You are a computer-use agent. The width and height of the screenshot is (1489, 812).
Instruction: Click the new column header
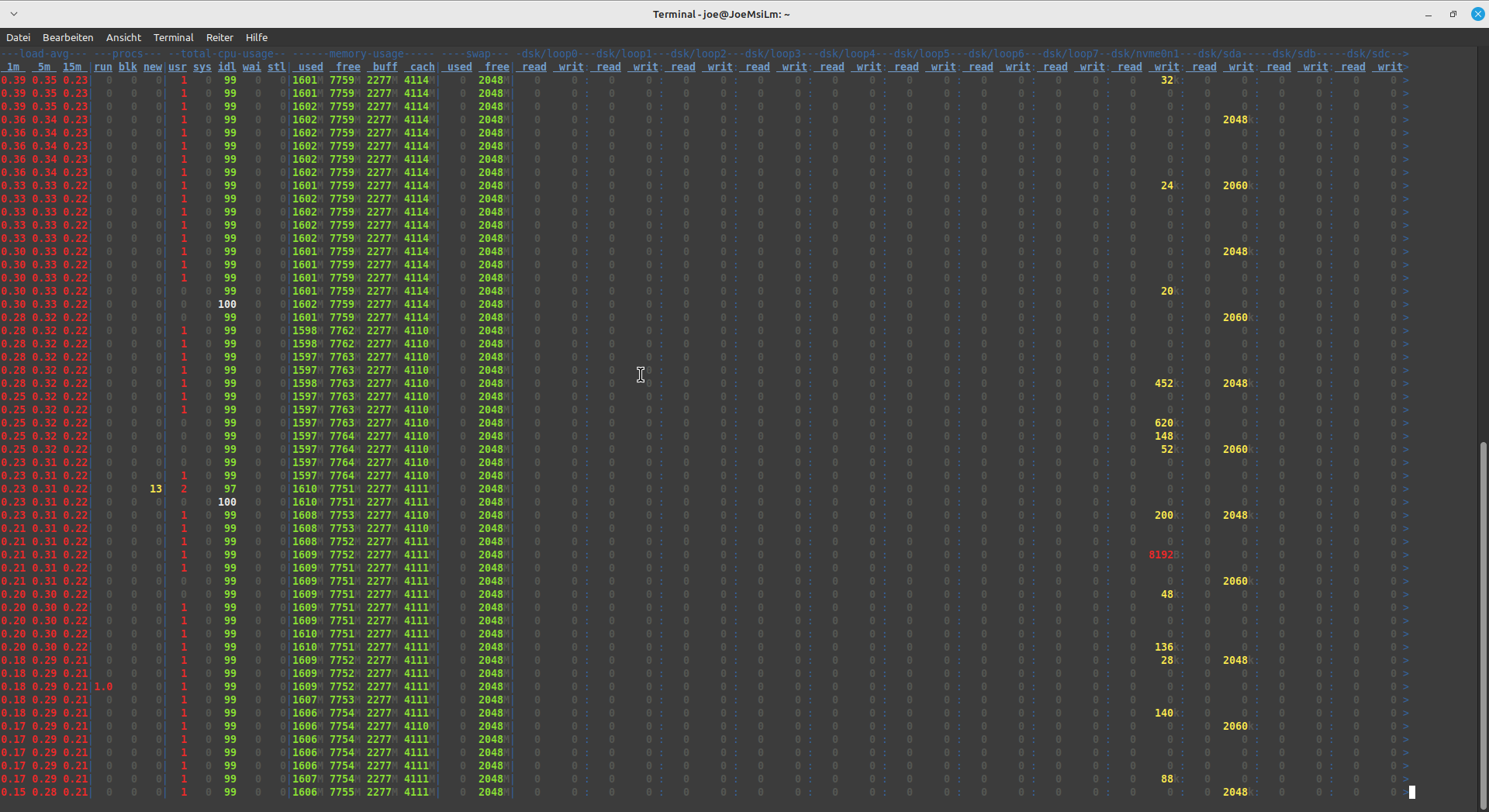point(153,67)
